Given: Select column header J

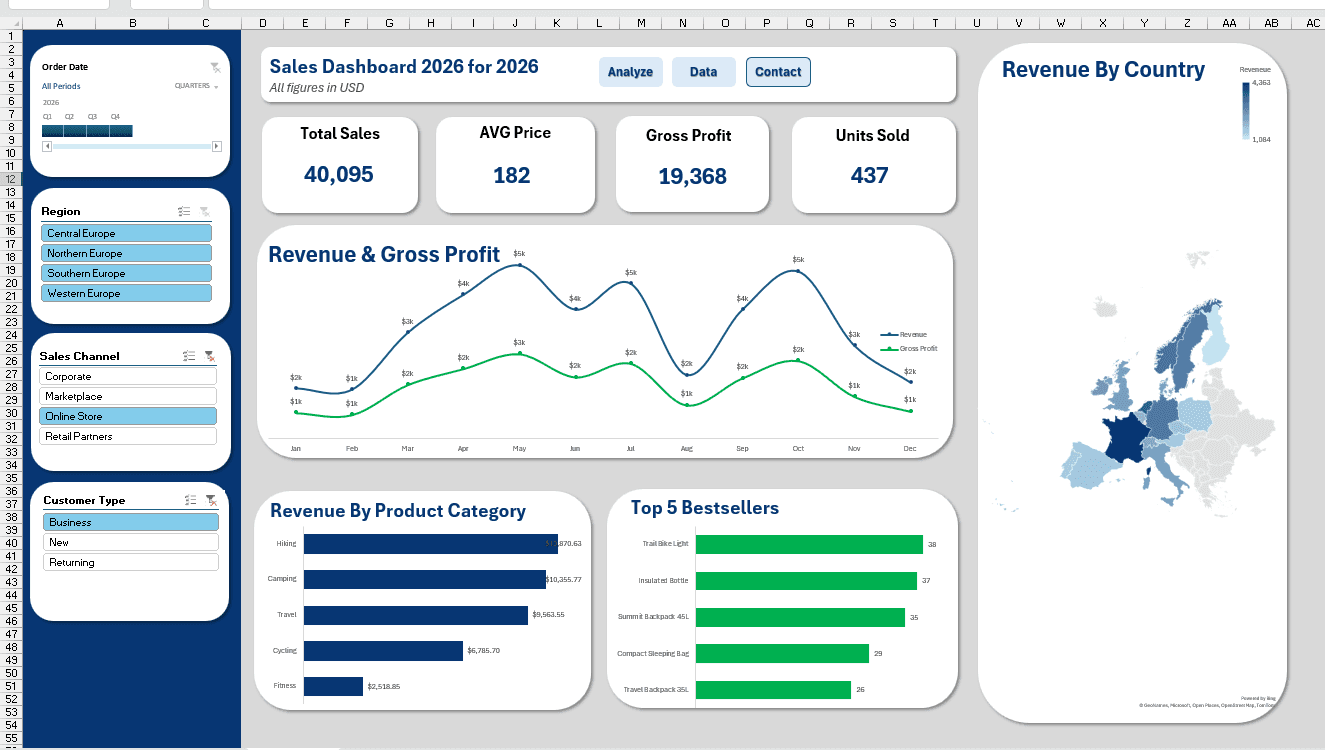Looking at the screenshot, I should [x=515, y=22].
